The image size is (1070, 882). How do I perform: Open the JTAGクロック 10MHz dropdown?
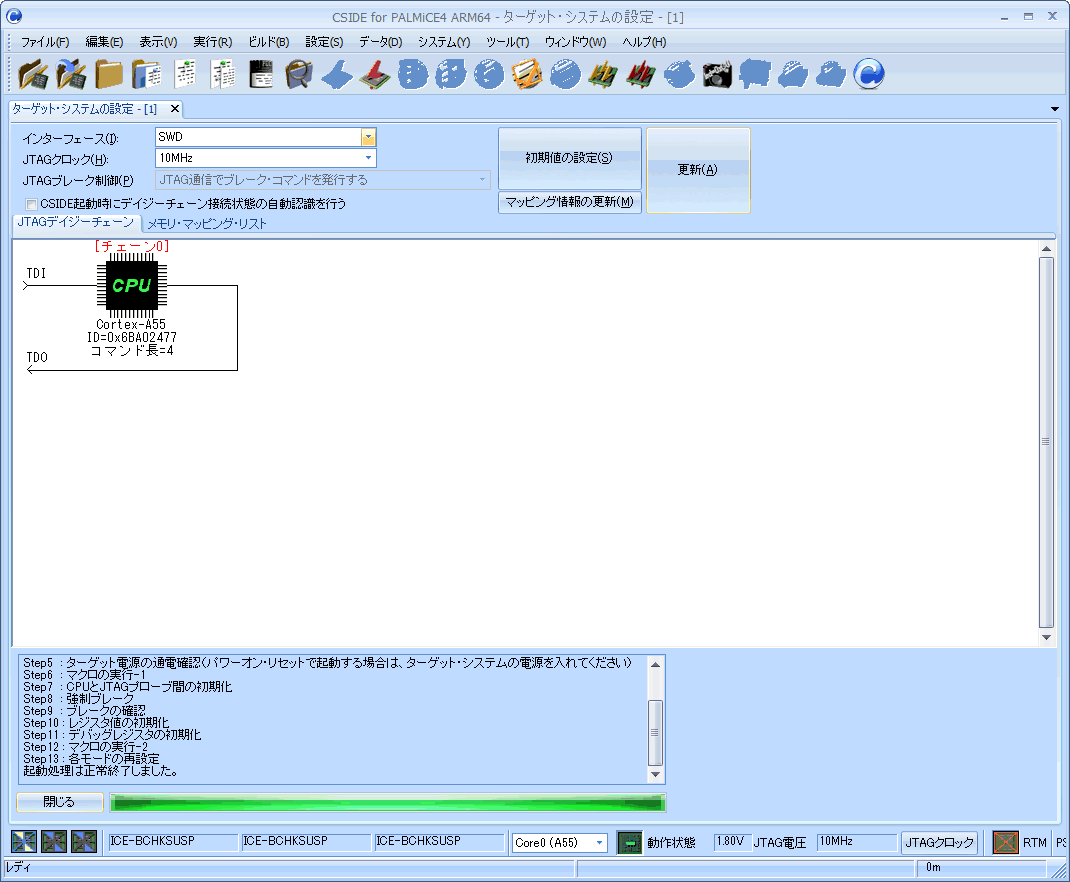pos(368,158)
